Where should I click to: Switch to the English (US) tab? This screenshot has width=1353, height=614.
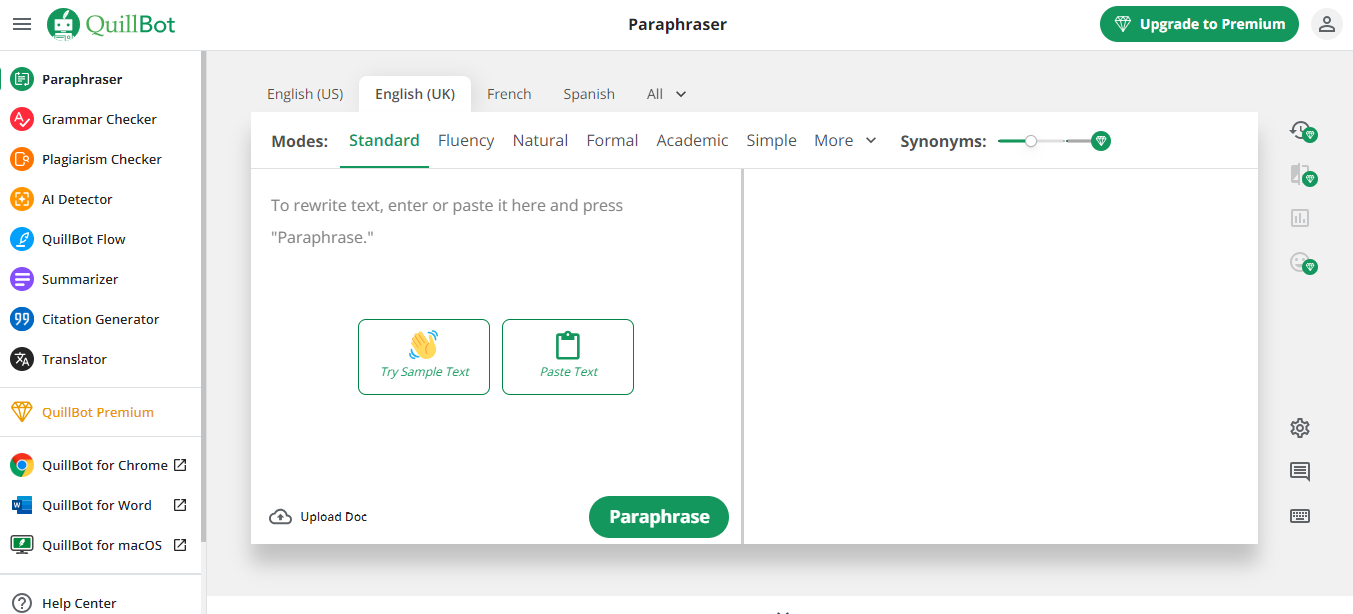pos(305,94)
